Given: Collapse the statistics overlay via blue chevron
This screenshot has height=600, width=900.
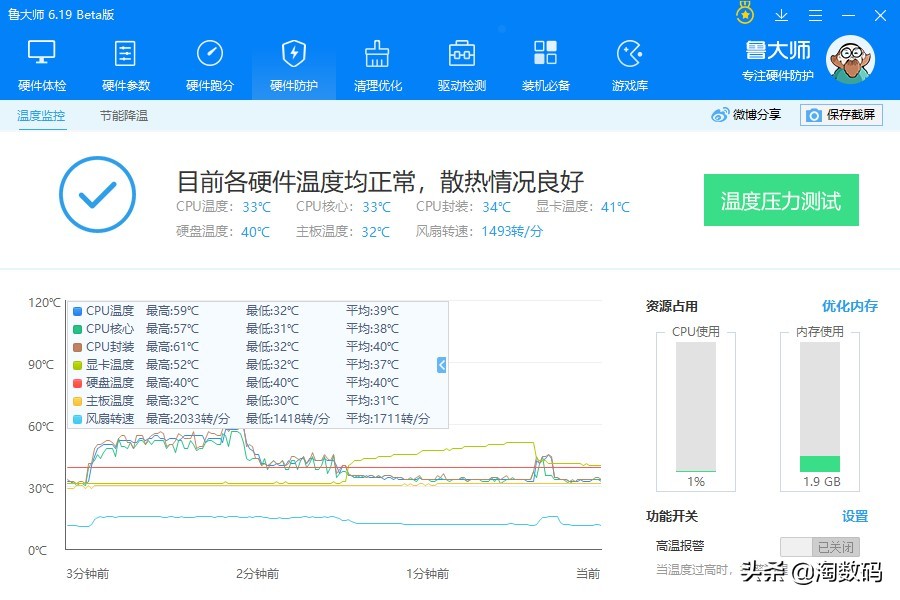Looking at the screenshot, I should tap(440, 365).
